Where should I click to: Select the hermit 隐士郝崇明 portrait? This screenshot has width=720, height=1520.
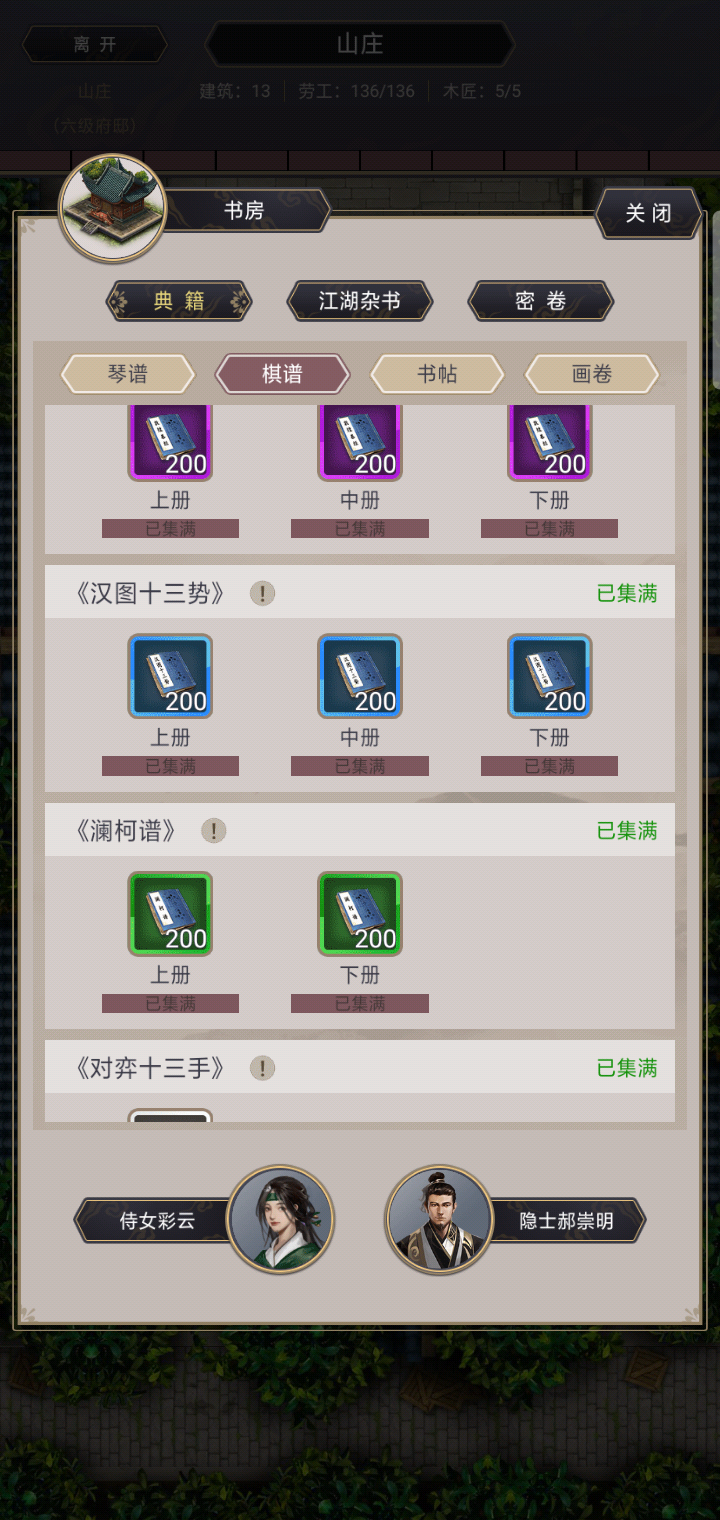pos(440,1219)
